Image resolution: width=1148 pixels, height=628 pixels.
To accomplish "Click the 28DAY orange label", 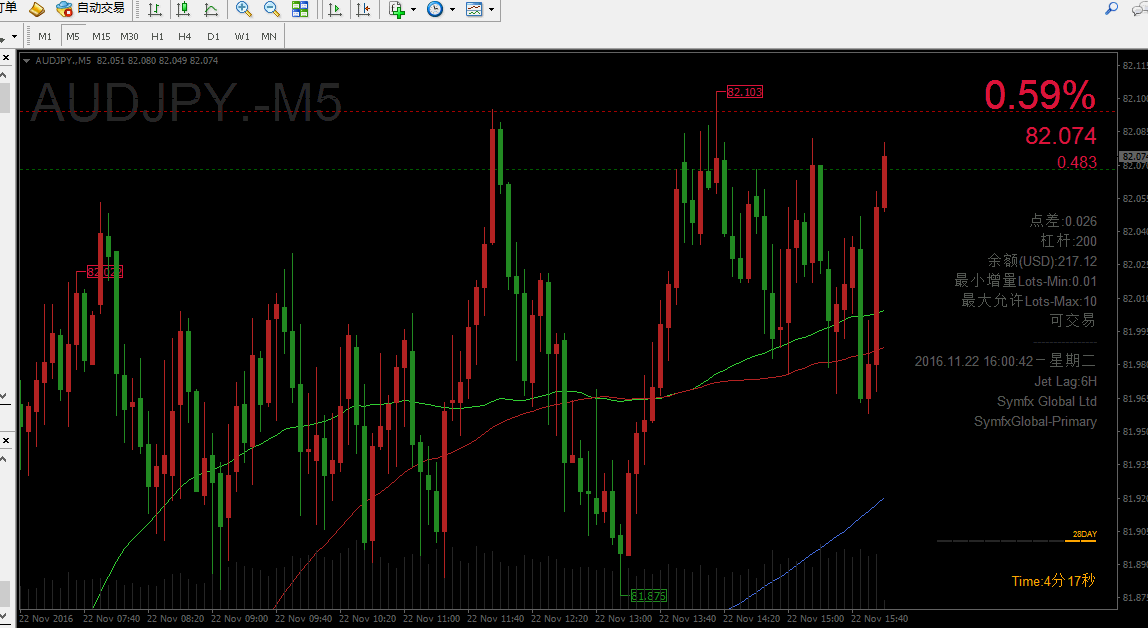I will coord(1085,534).
